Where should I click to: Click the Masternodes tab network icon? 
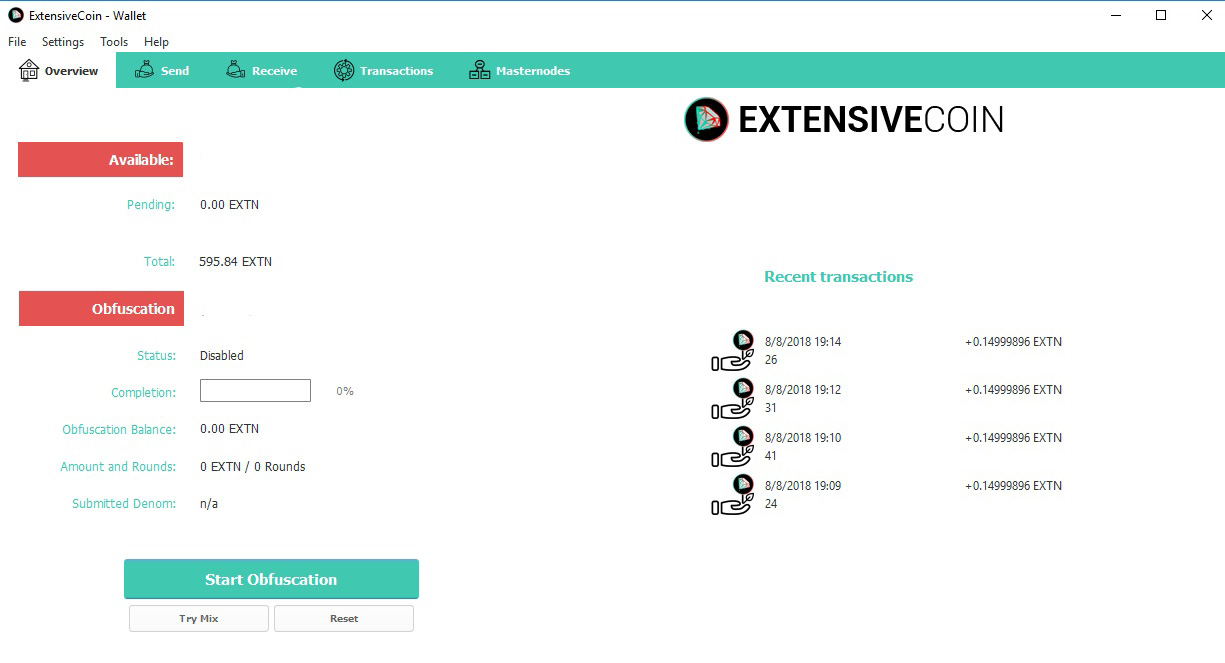[479, 70]
